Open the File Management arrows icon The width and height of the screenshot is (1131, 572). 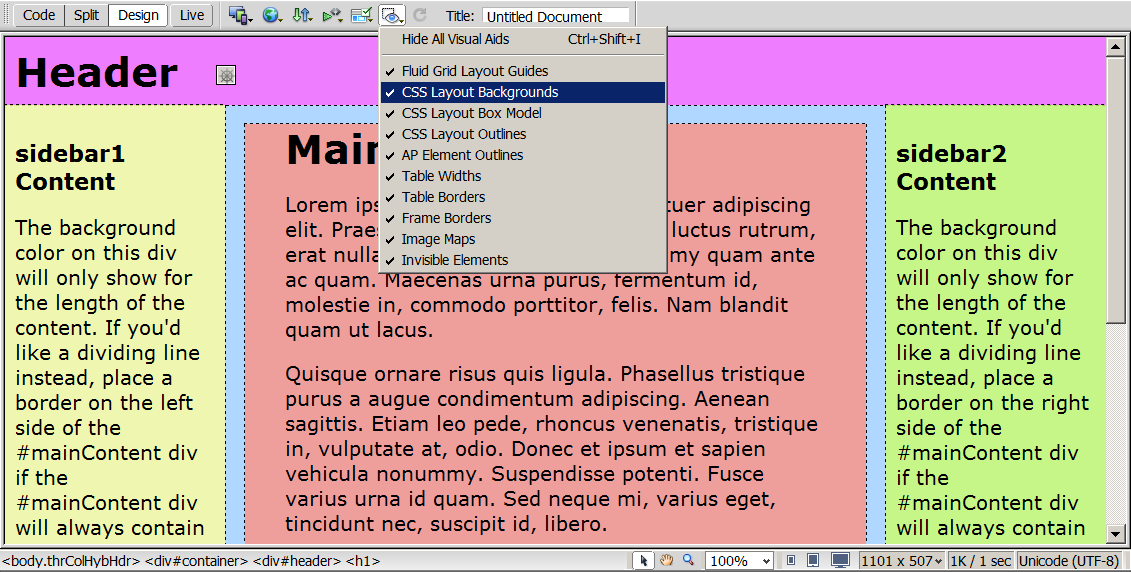302,15
